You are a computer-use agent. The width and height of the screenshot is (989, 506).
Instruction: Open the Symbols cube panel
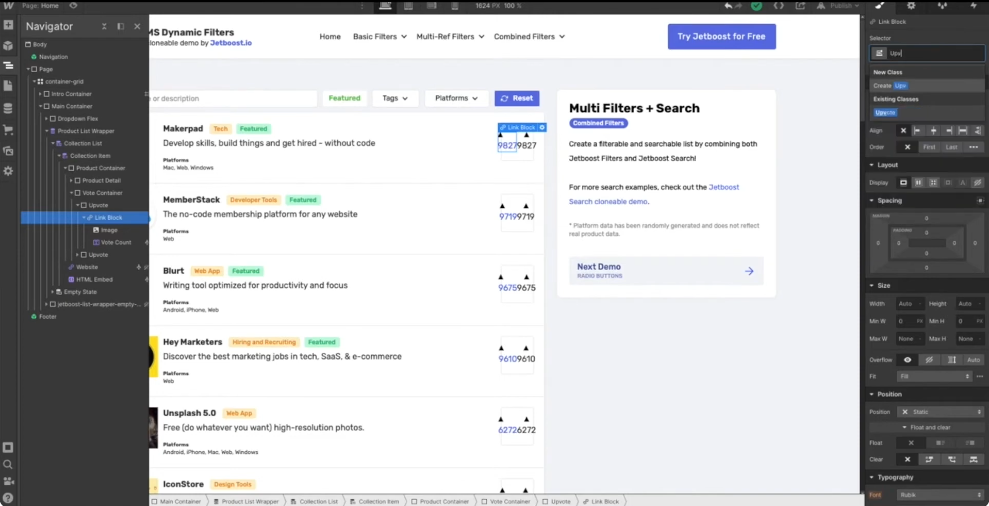click(8, 45)
